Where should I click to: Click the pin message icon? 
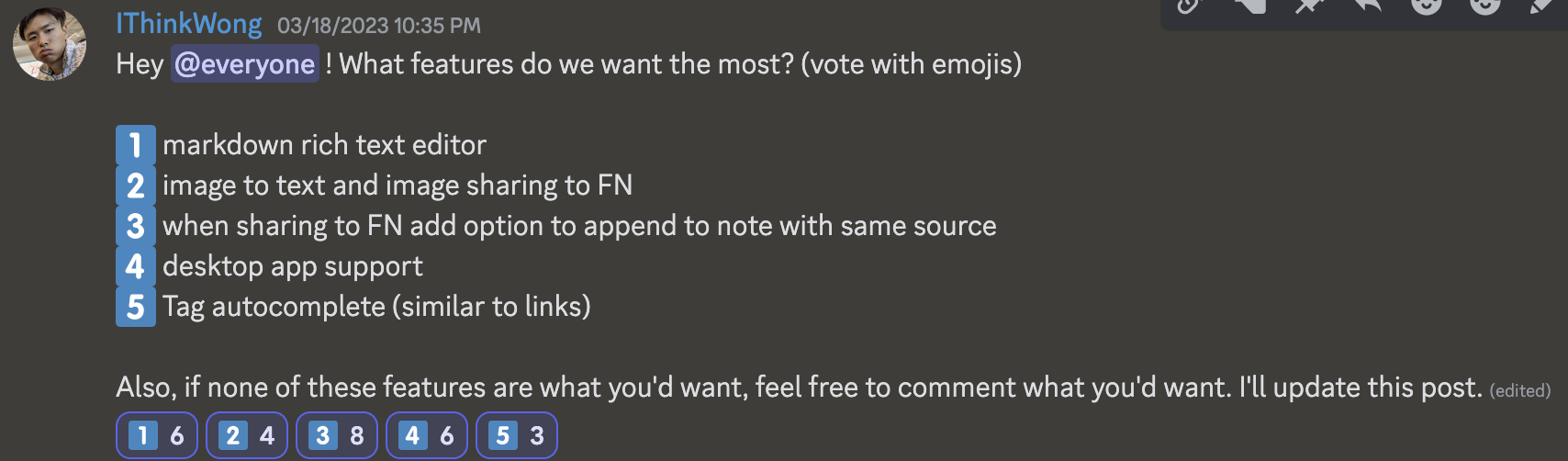[x=1307, y=6]
